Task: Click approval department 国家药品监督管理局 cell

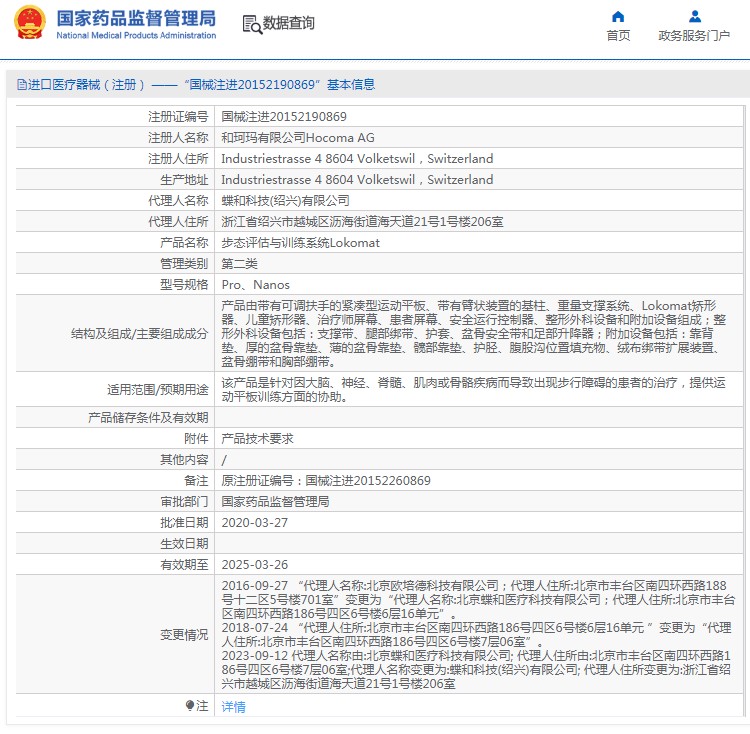Action: tap(275, 502)
